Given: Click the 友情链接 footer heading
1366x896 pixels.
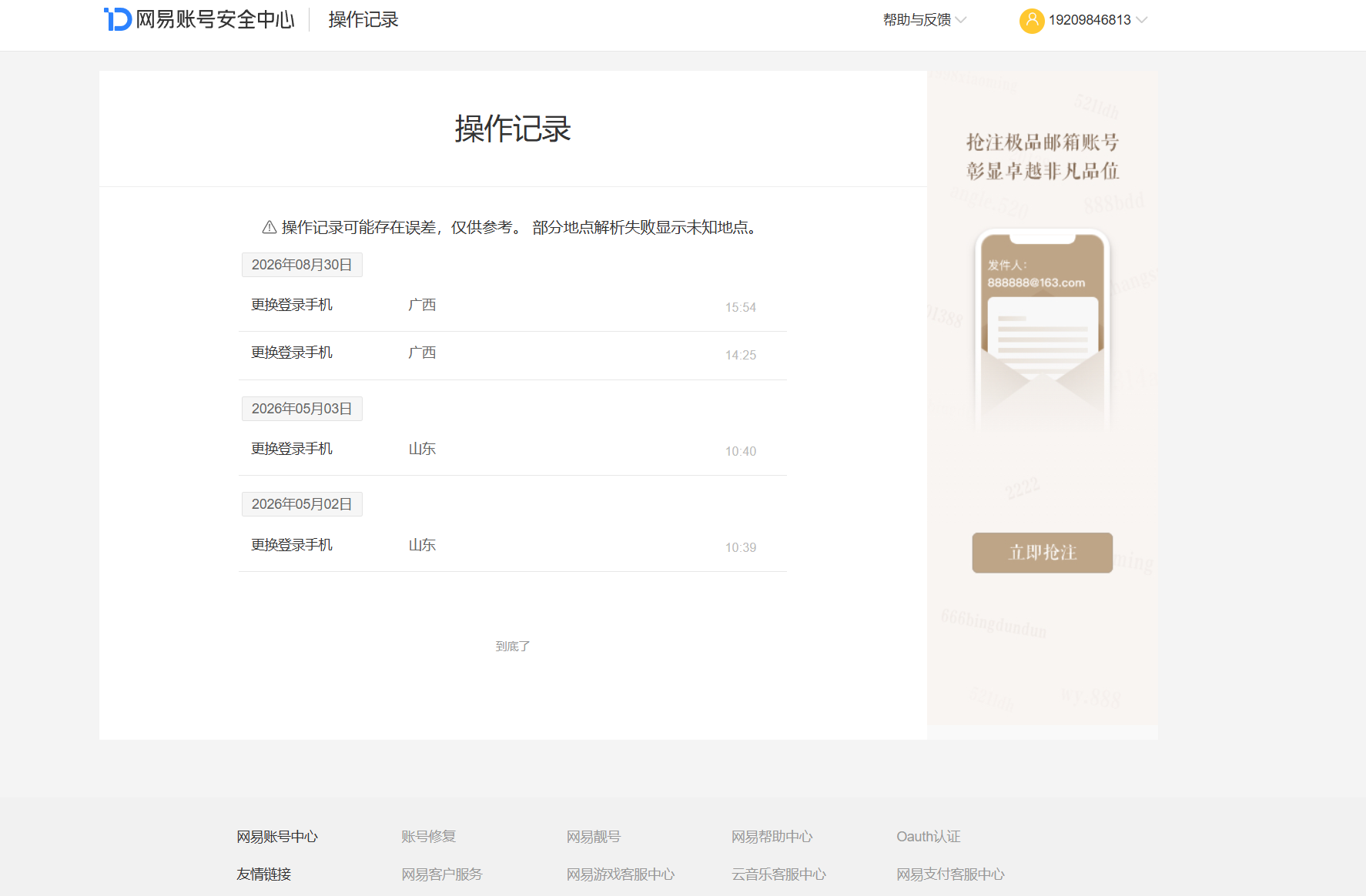Looking at the screenshot, I should (264, 874).
